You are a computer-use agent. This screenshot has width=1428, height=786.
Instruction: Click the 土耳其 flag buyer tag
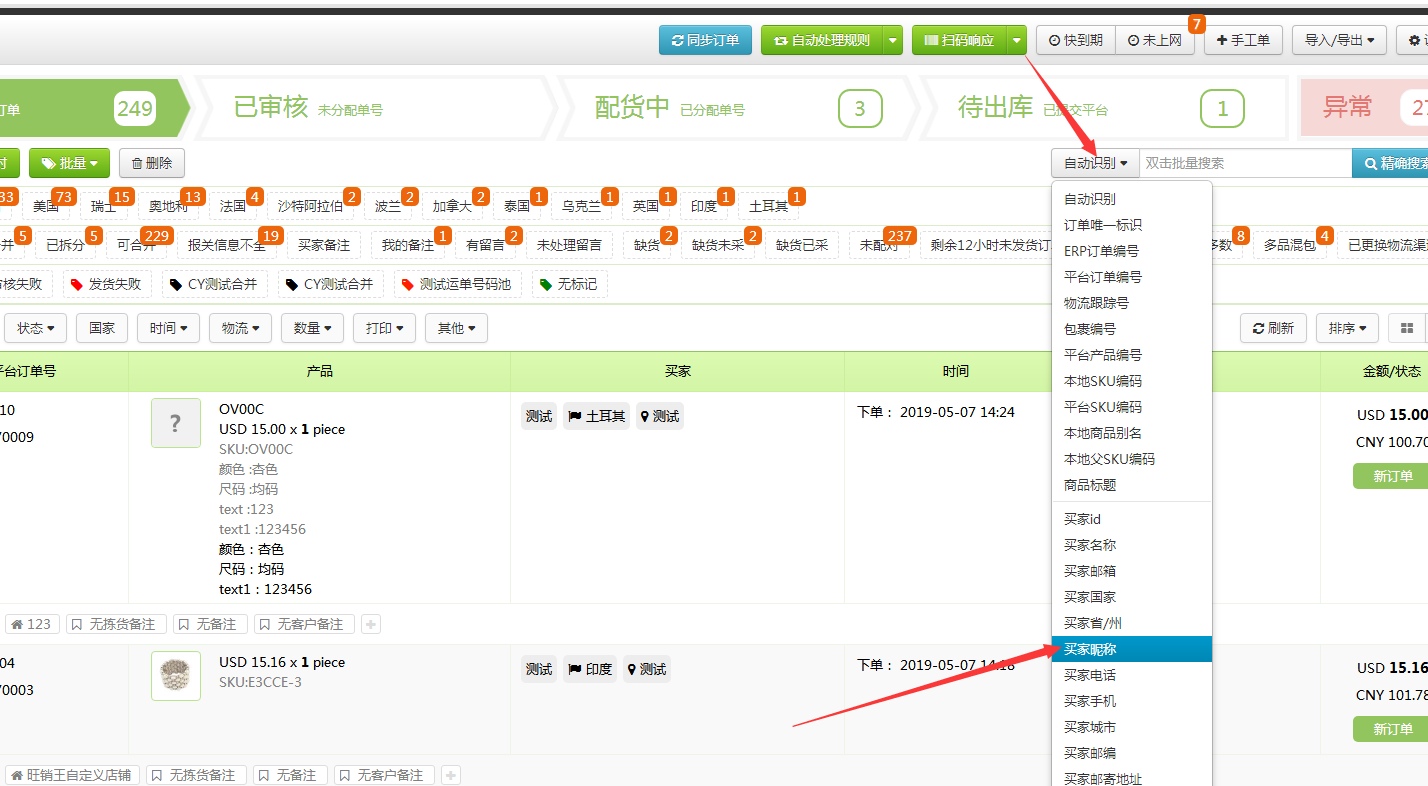(596, 416)
